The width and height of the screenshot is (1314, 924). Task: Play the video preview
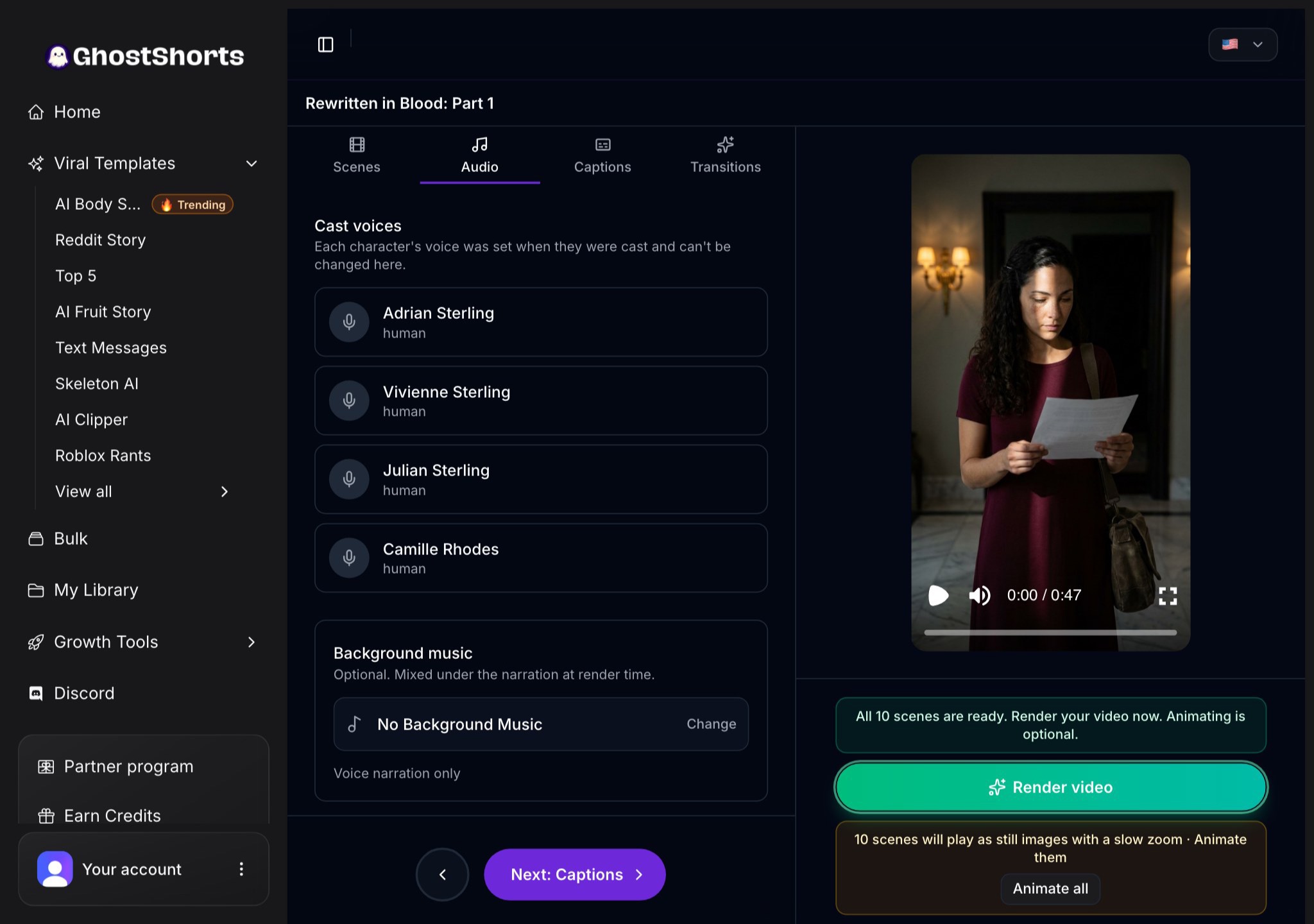[x=938, y=595]
